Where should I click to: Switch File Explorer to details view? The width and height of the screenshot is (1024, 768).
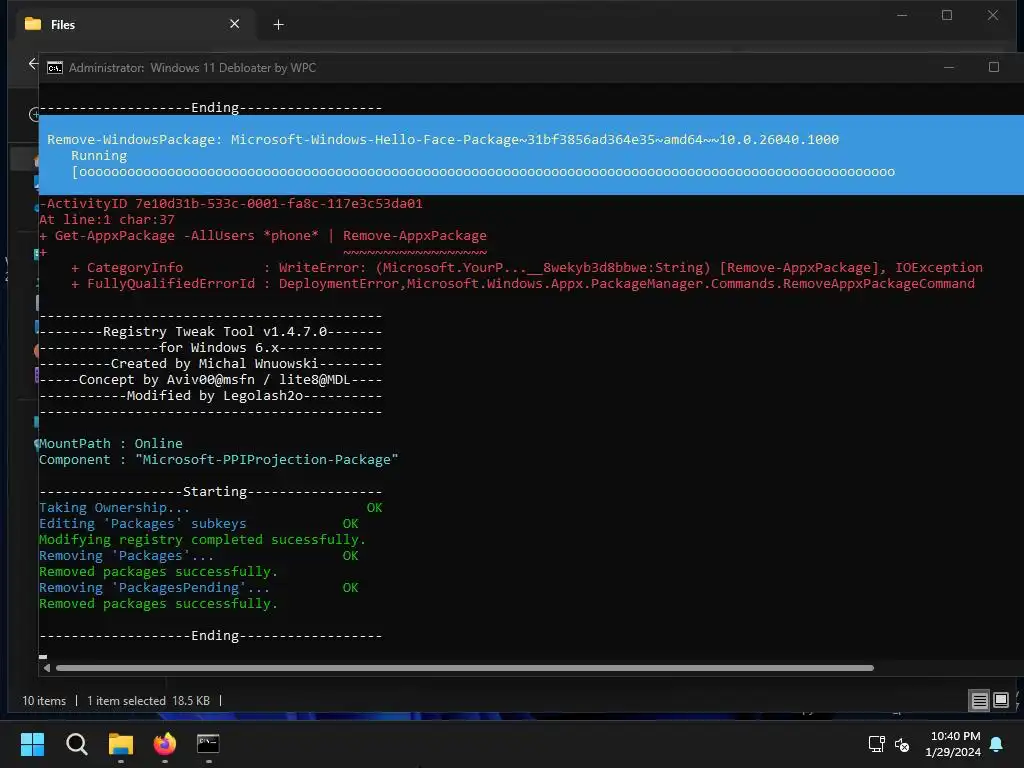tap(980, 701)
